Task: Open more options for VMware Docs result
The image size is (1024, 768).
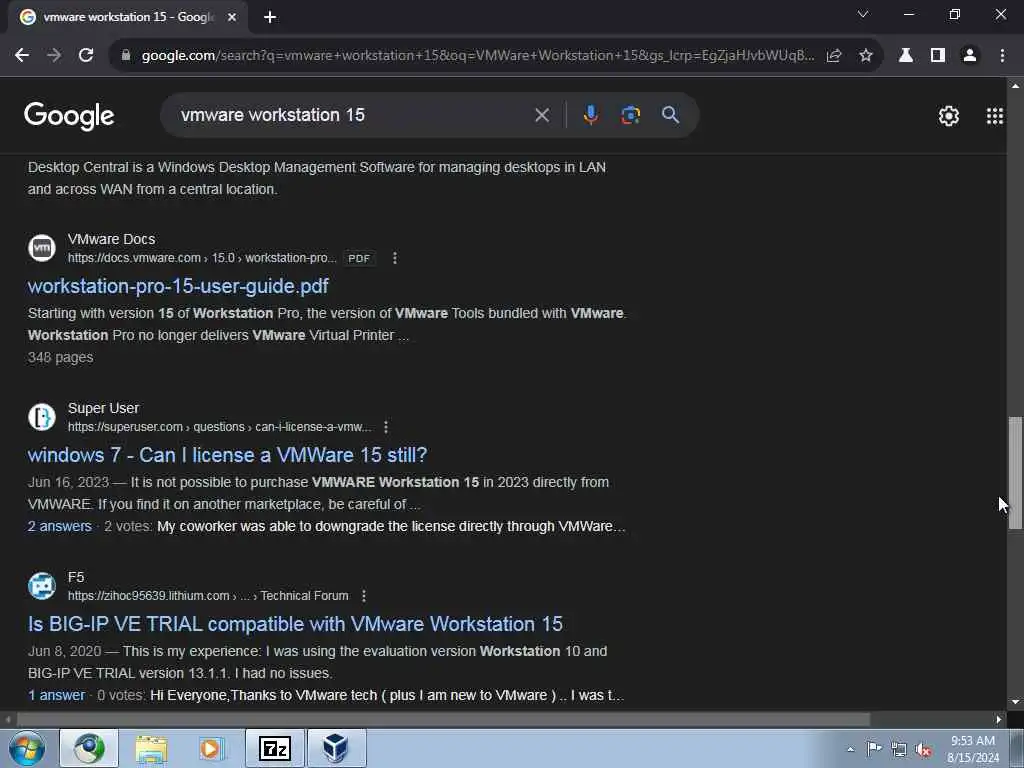Action: pyautogui.click(x=394, y=258)
